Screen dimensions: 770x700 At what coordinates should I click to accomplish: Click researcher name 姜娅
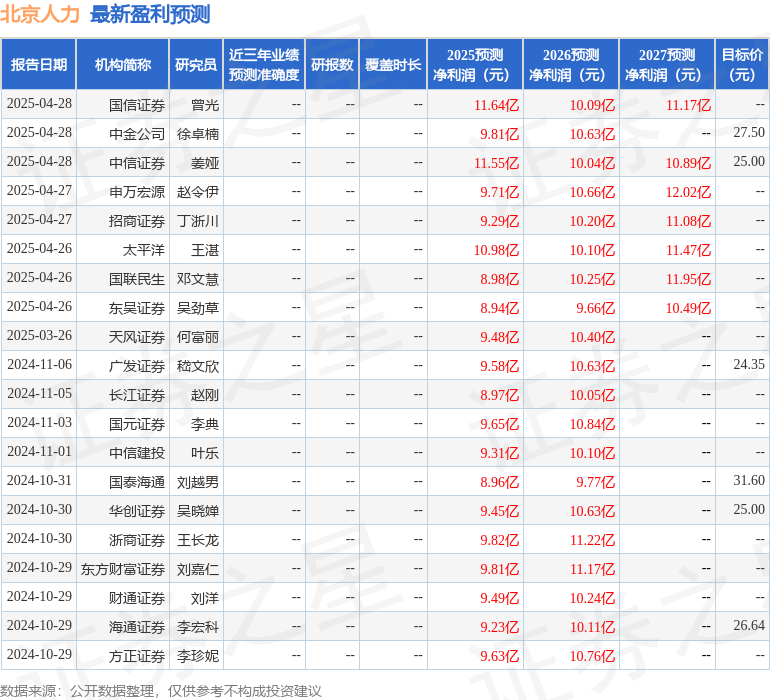(205, 163)
